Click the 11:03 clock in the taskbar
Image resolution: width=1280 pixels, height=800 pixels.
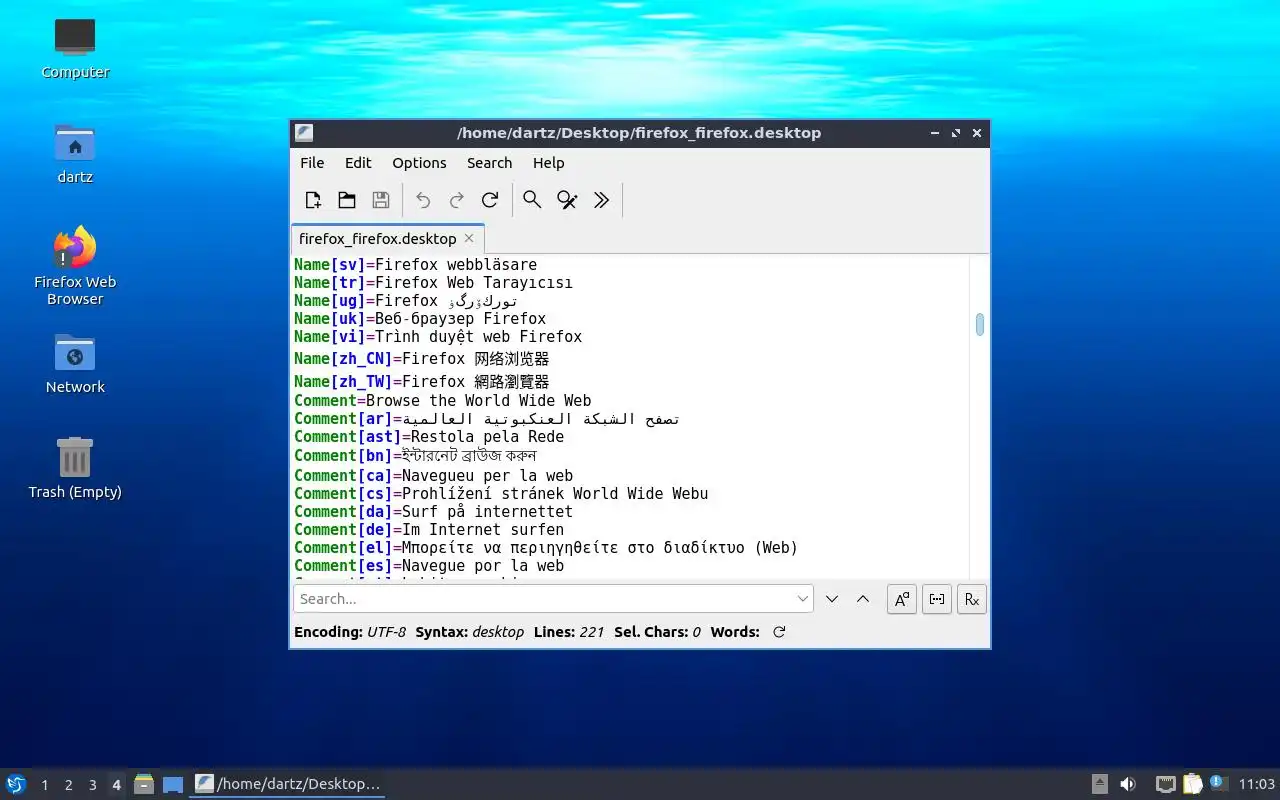coord(1256,784)
